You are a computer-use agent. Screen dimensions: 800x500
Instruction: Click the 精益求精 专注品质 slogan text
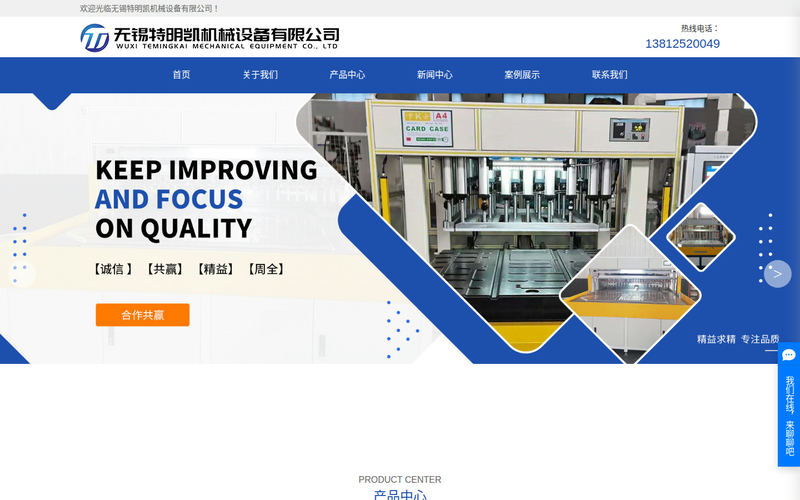738,339
